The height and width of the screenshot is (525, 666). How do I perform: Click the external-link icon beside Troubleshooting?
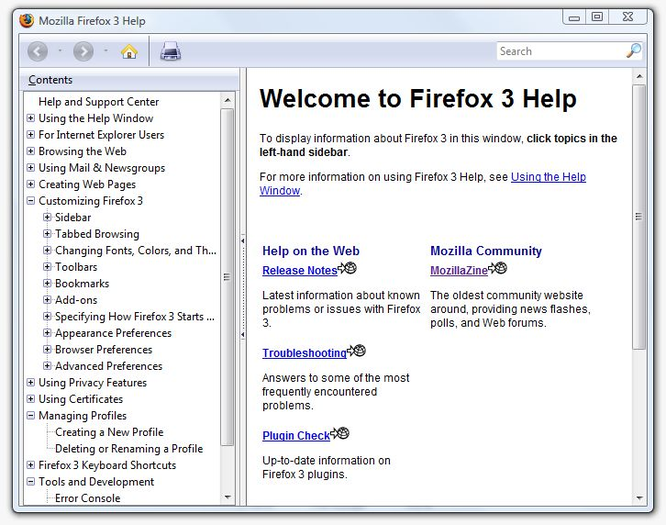click(x=356, y=351)
